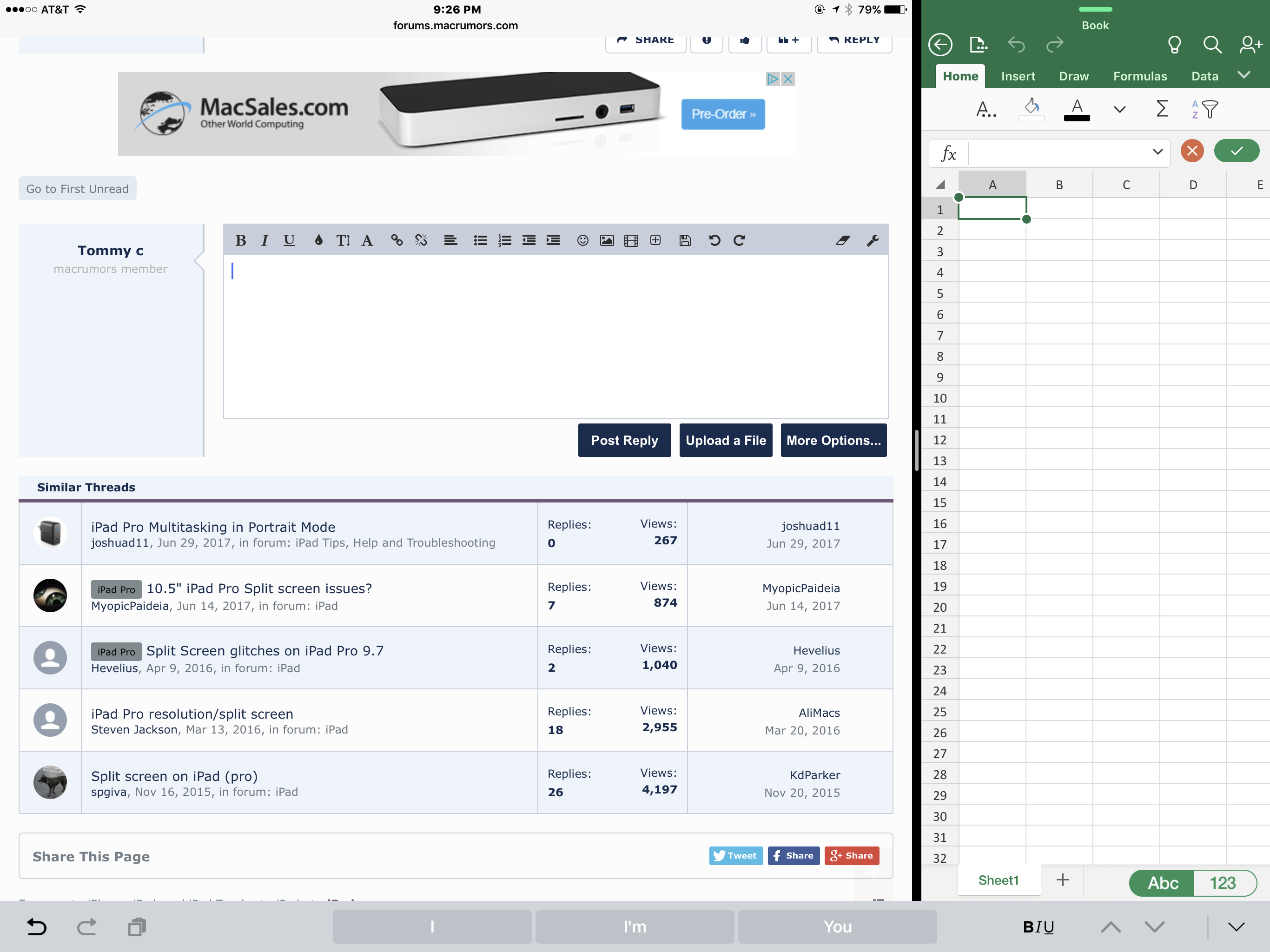Viewport: 1270px width, 952px height.
Task: Tap the Excel search magnifier icon
Action: 1211,44
